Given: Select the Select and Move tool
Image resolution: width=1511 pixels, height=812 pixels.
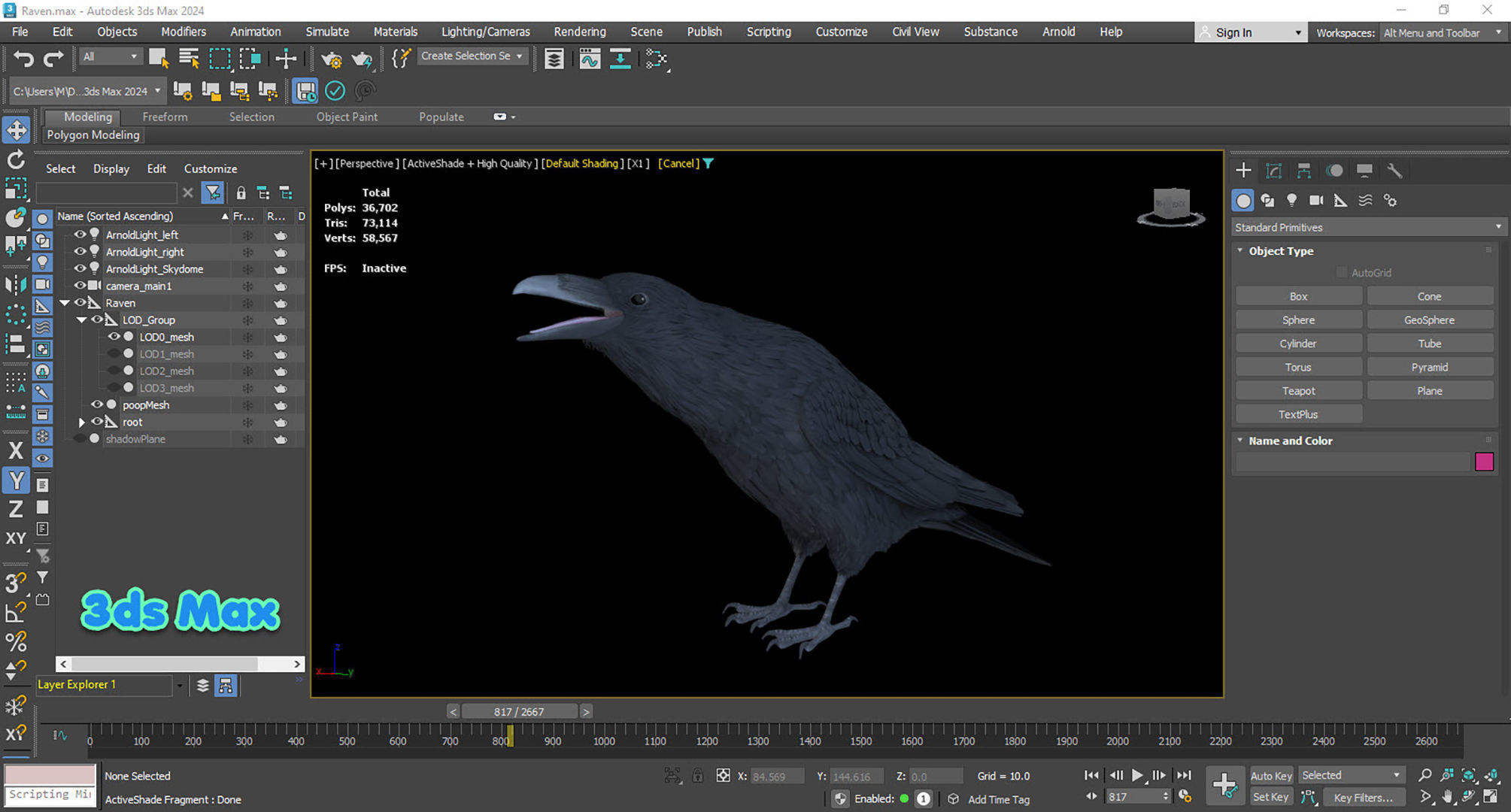Looking at the screenshot, I should (16, 130).
